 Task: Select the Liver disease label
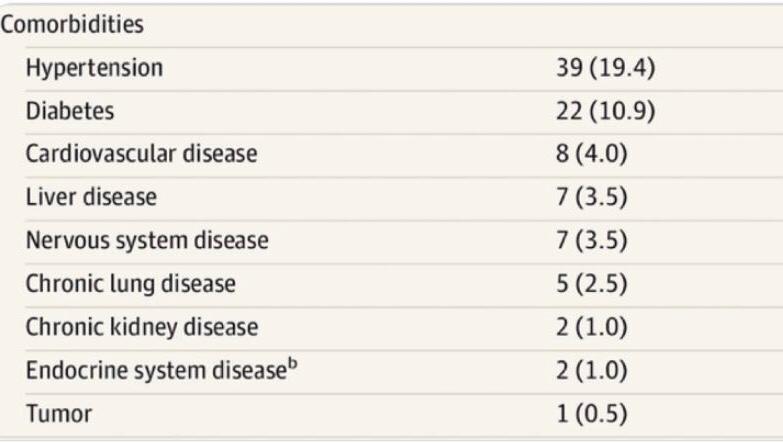(91, 197)
